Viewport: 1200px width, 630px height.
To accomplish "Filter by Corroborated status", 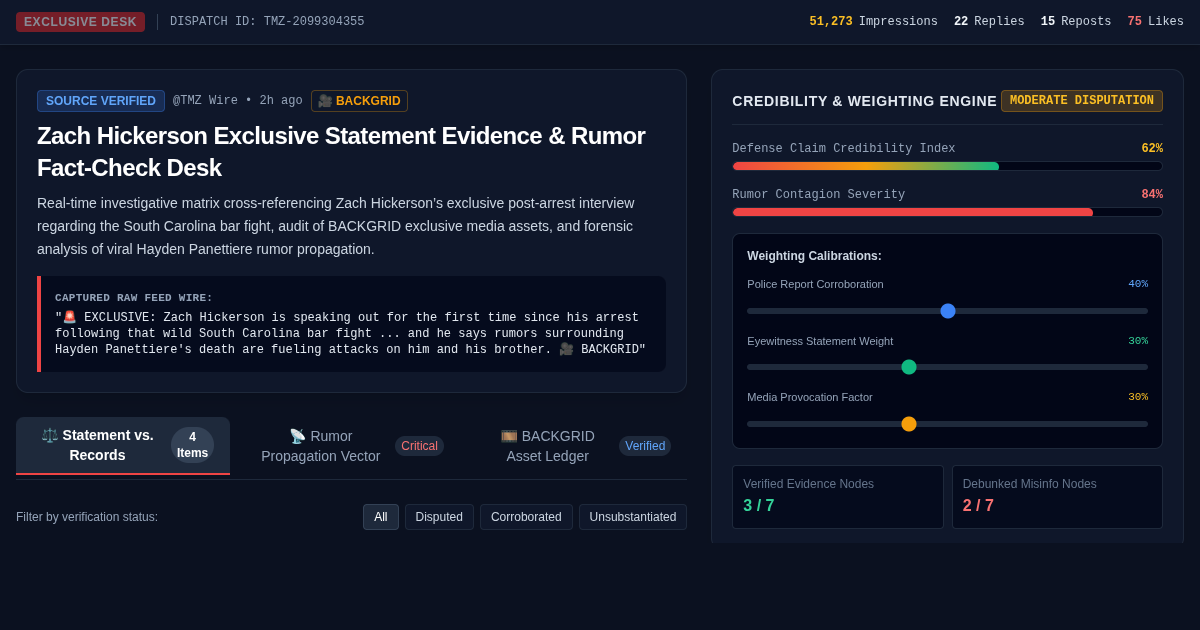I will [526, 517].
